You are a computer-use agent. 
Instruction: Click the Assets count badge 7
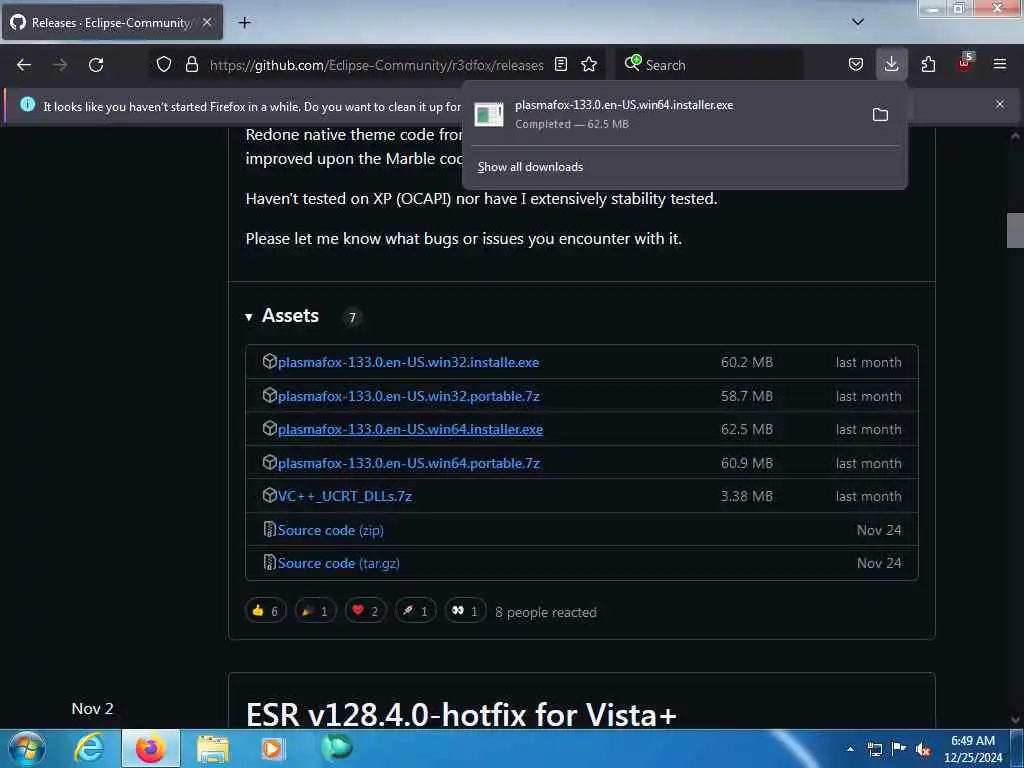(352, 317)
